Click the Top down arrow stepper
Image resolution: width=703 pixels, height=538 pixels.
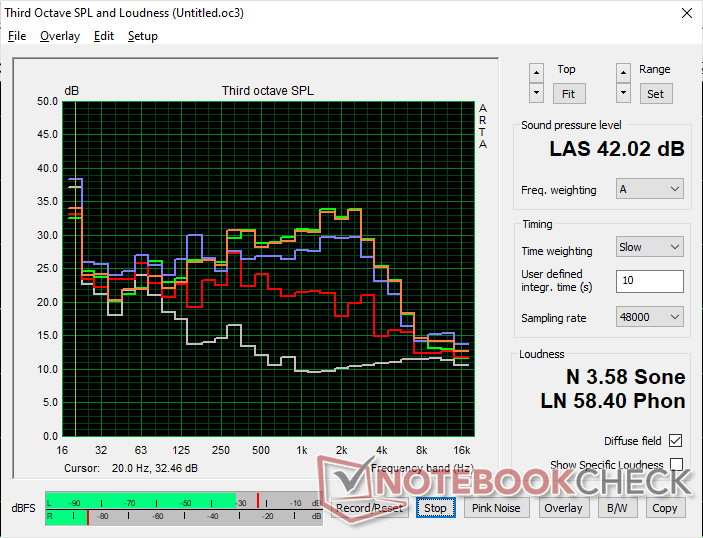pos(537,92)
